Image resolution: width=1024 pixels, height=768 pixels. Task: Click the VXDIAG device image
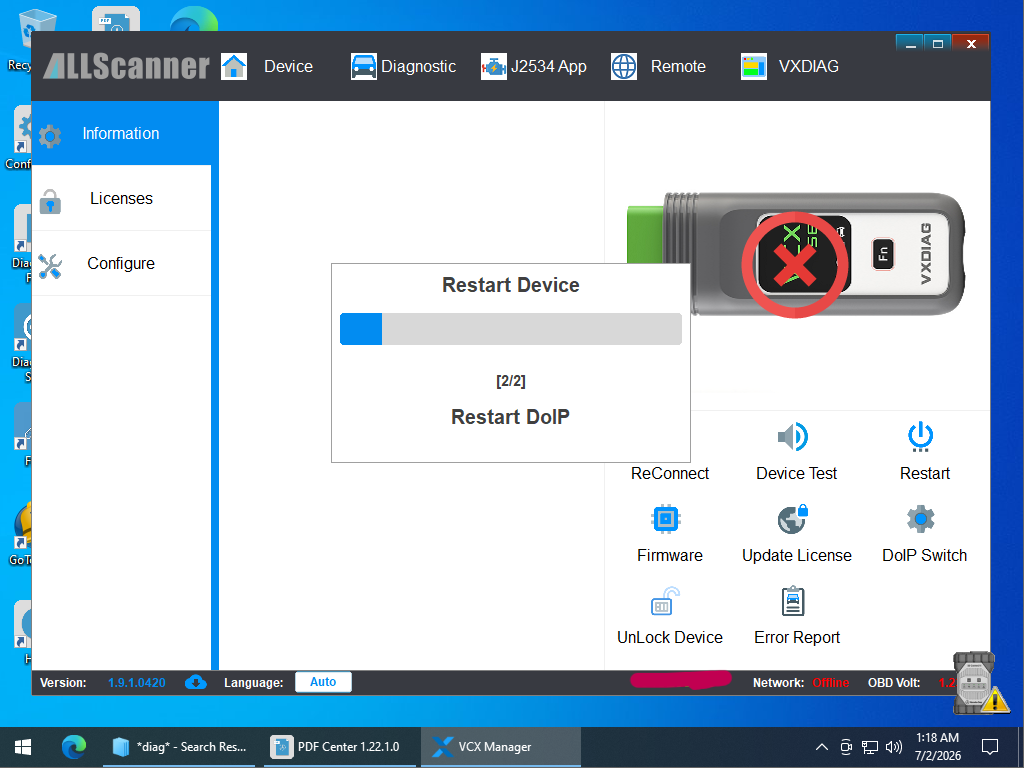(x=795, y=254)
